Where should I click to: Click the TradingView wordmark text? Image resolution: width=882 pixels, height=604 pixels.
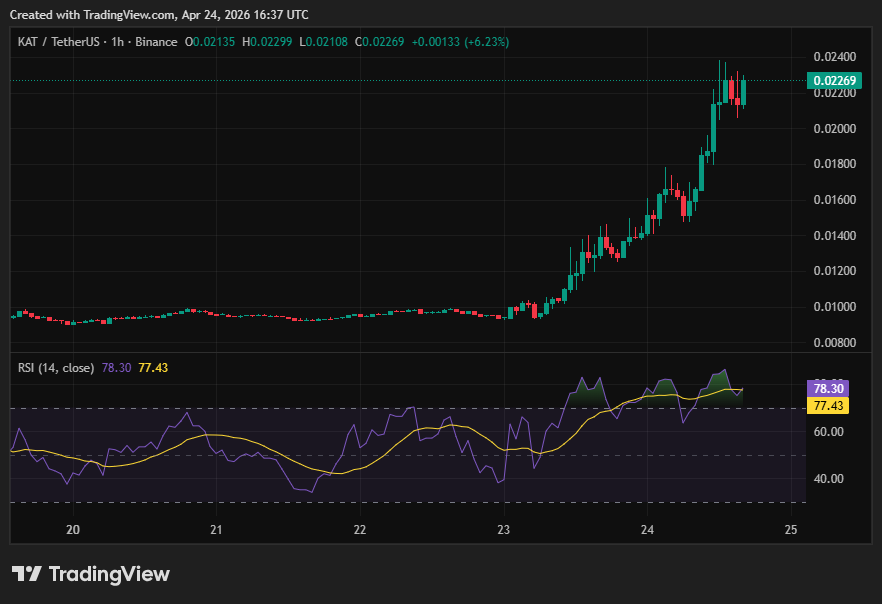[109, 574]
